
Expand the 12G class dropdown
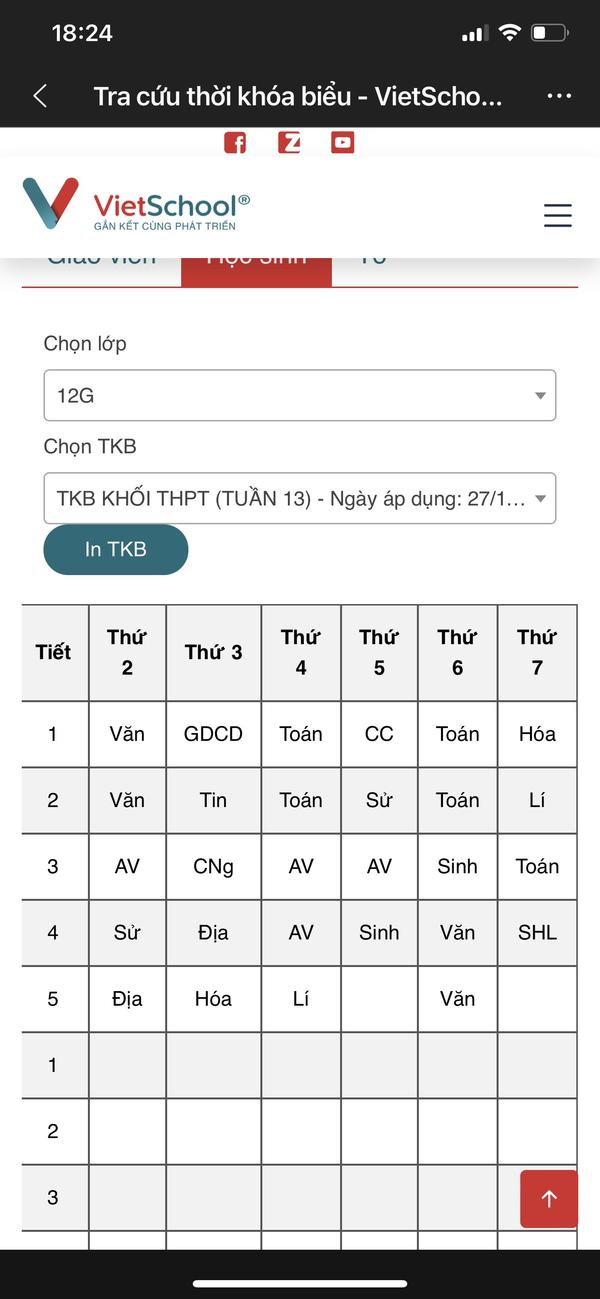pyautogui.click(x=300, y=395)
